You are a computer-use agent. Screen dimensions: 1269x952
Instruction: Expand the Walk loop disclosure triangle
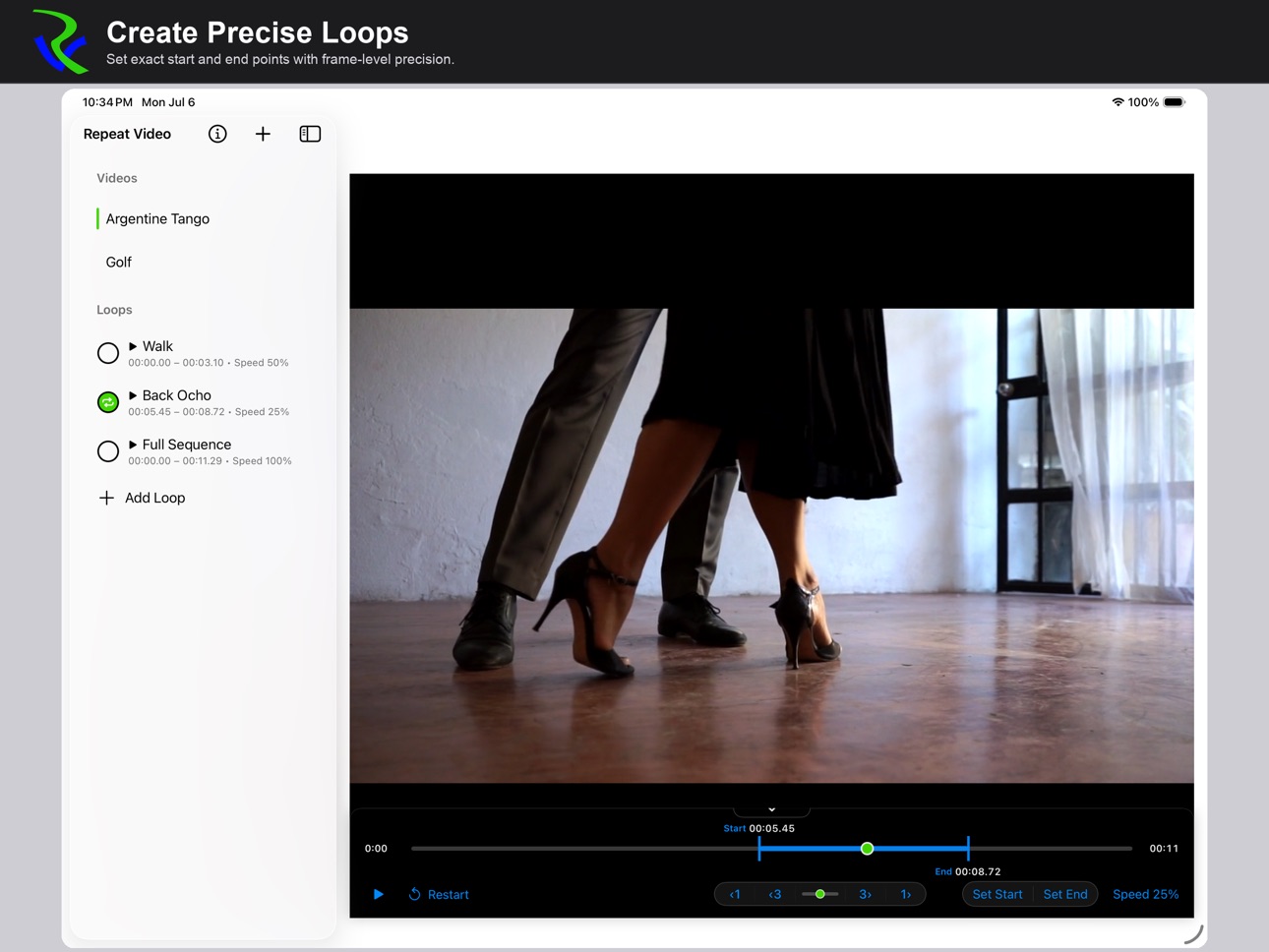(133, 346)
